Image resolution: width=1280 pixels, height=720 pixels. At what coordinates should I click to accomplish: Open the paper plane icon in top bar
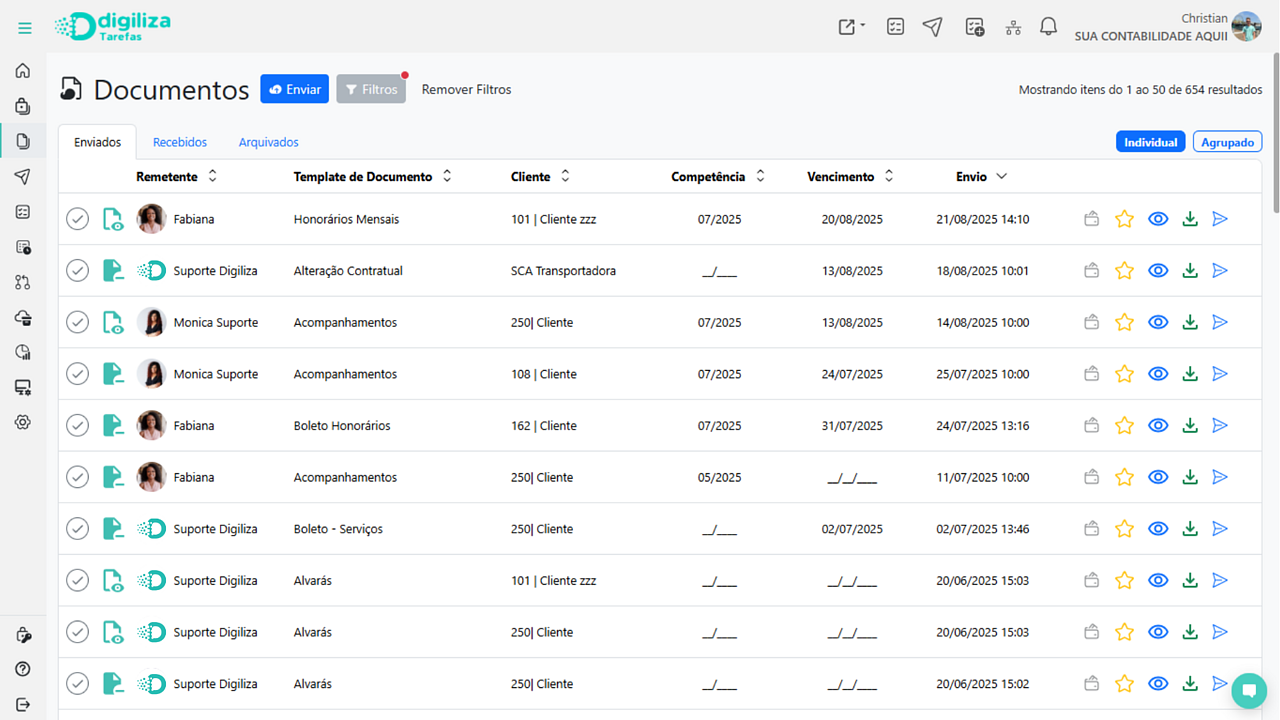tap(932, 27)
